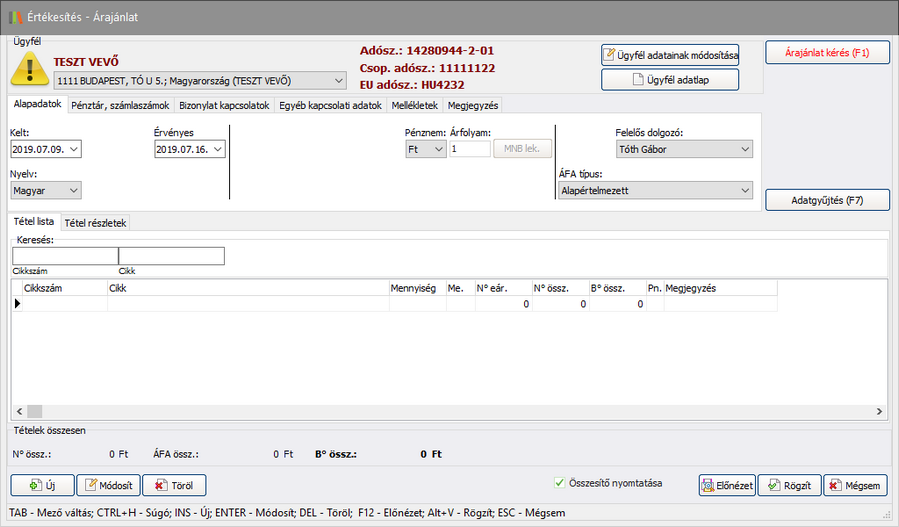Viewport: 899px width, 527px height.
Task: Switch to the Tétel részletek tab
Action: pyautogui.click(x=96, y=223)
